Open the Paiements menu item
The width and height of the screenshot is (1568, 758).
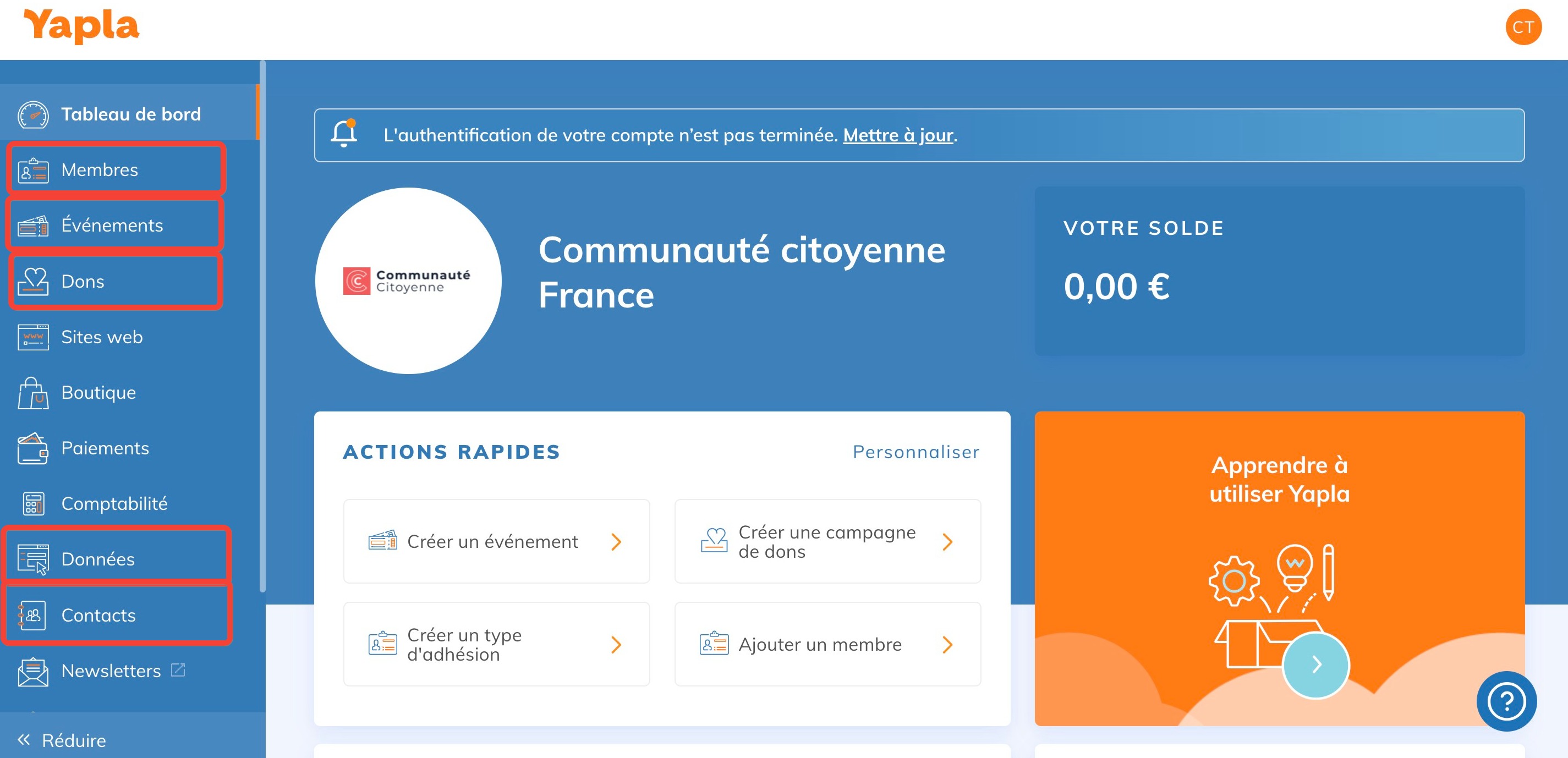pyautogui.click(x=130, y=448)
